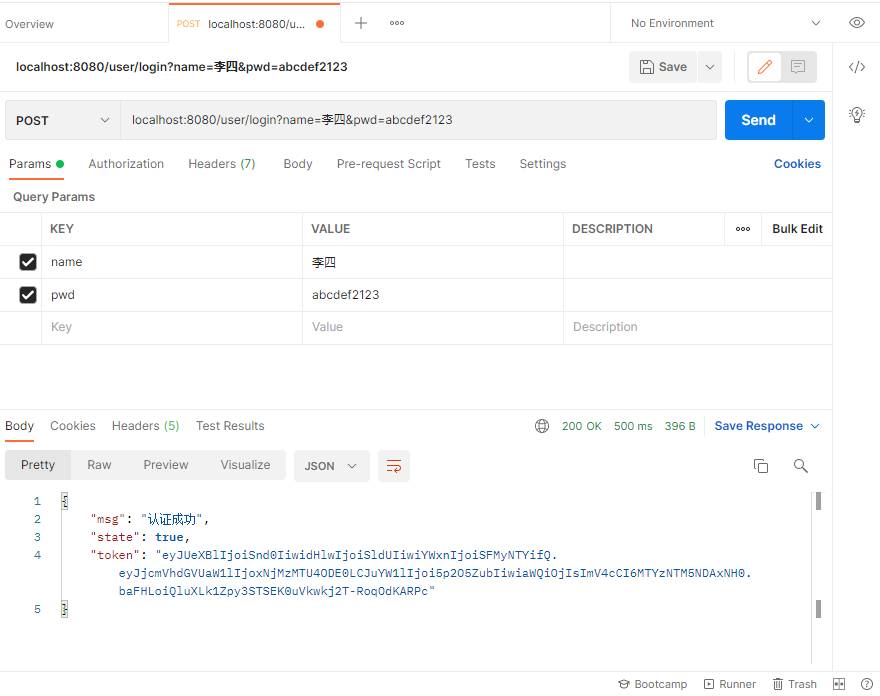Image resolution: width=880 pixels, height=696 pixels.
Task: Collapse the opening brace on line 1
Action: coord(65,501)
